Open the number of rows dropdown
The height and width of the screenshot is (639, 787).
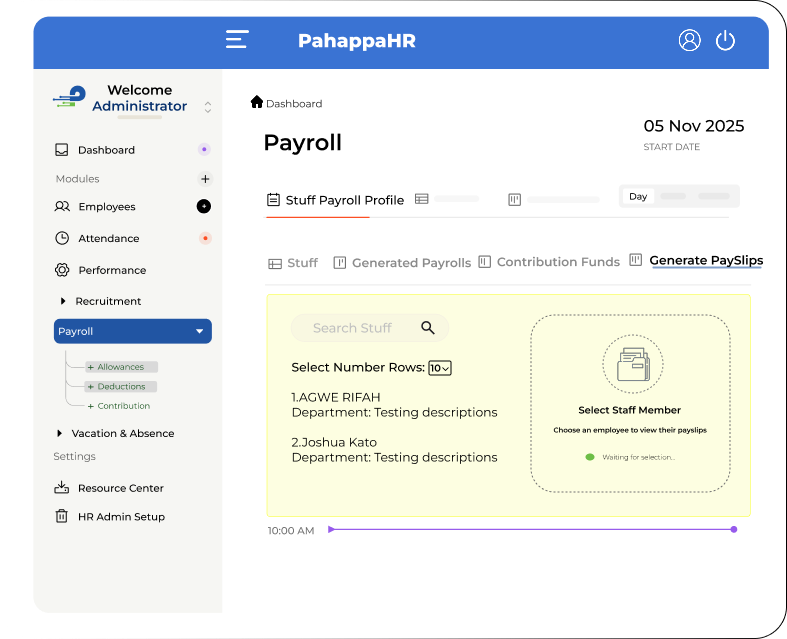[440, 368]
